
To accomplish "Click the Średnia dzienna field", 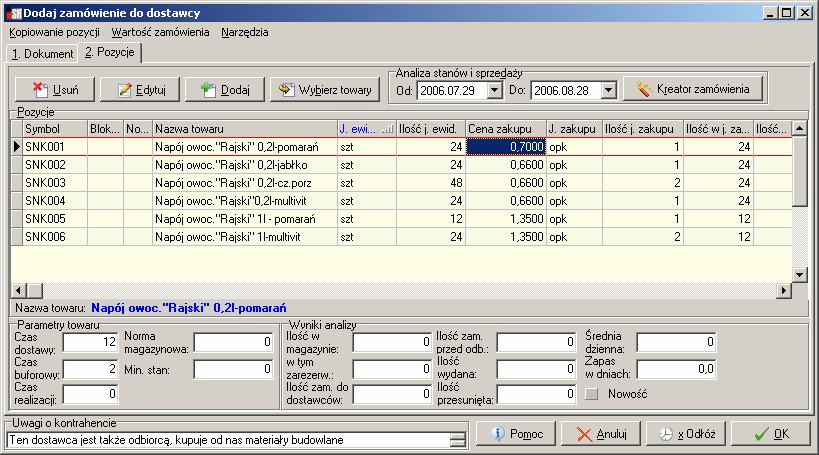I will pyautogui.click(x=676, y=342).
